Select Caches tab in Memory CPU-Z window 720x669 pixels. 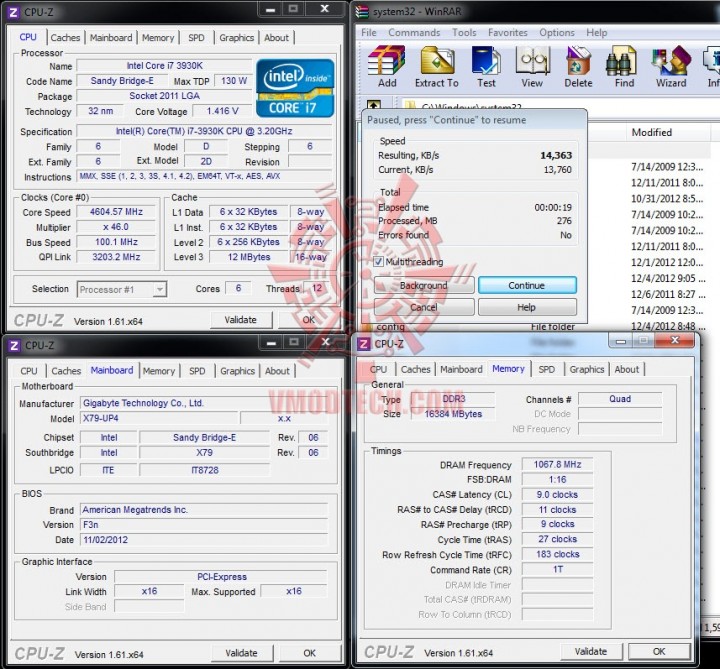(416, 370)
